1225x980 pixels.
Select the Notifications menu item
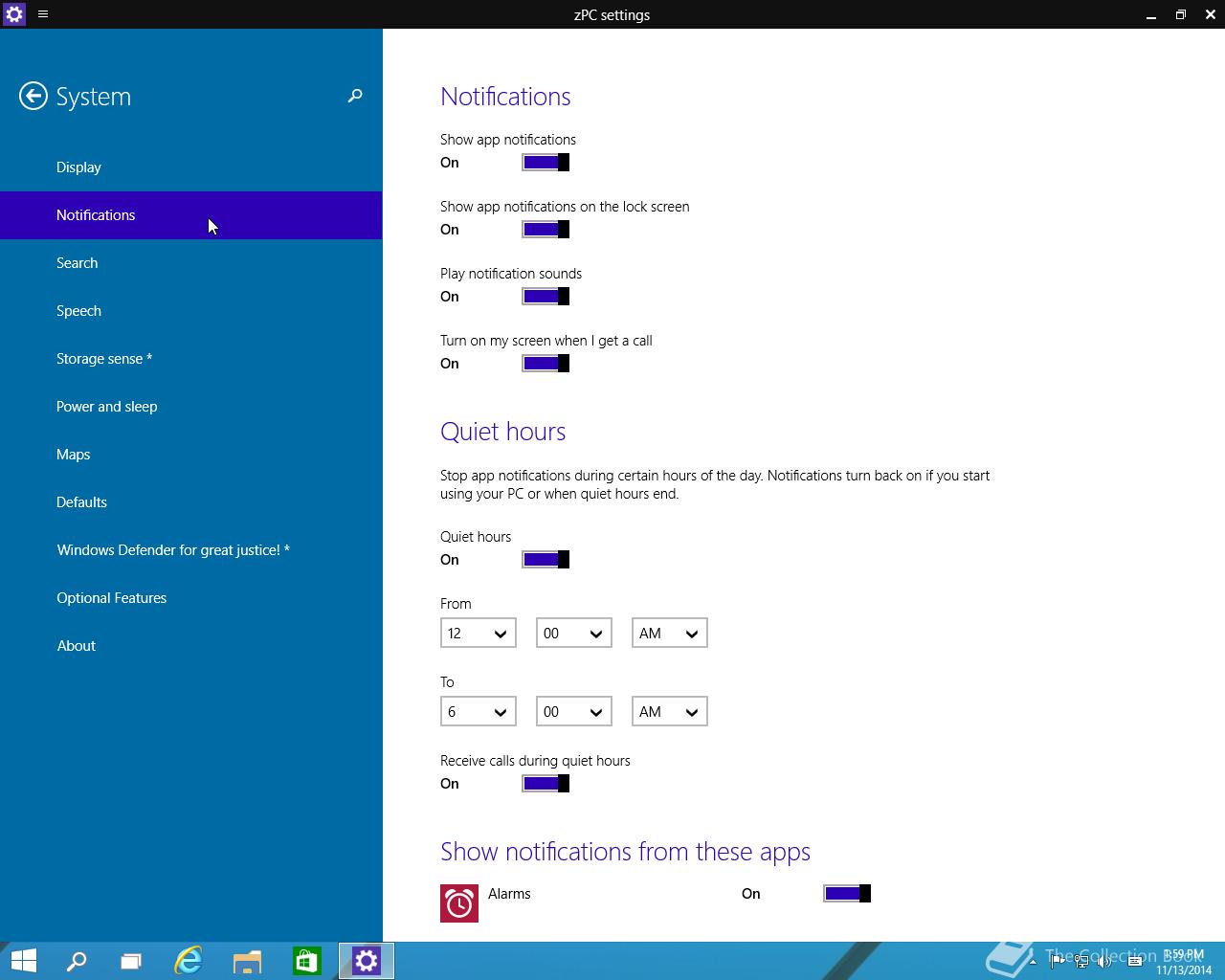(x=191, y=215)
